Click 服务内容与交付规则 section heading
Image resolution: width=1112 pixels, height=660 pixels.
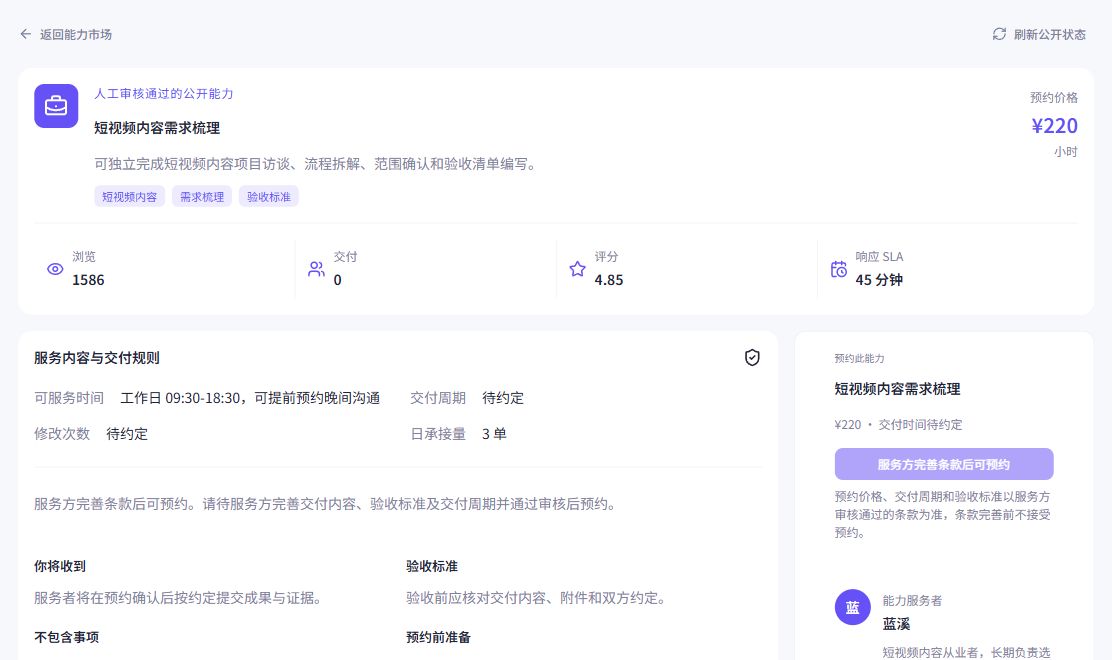tap(97, 358)
